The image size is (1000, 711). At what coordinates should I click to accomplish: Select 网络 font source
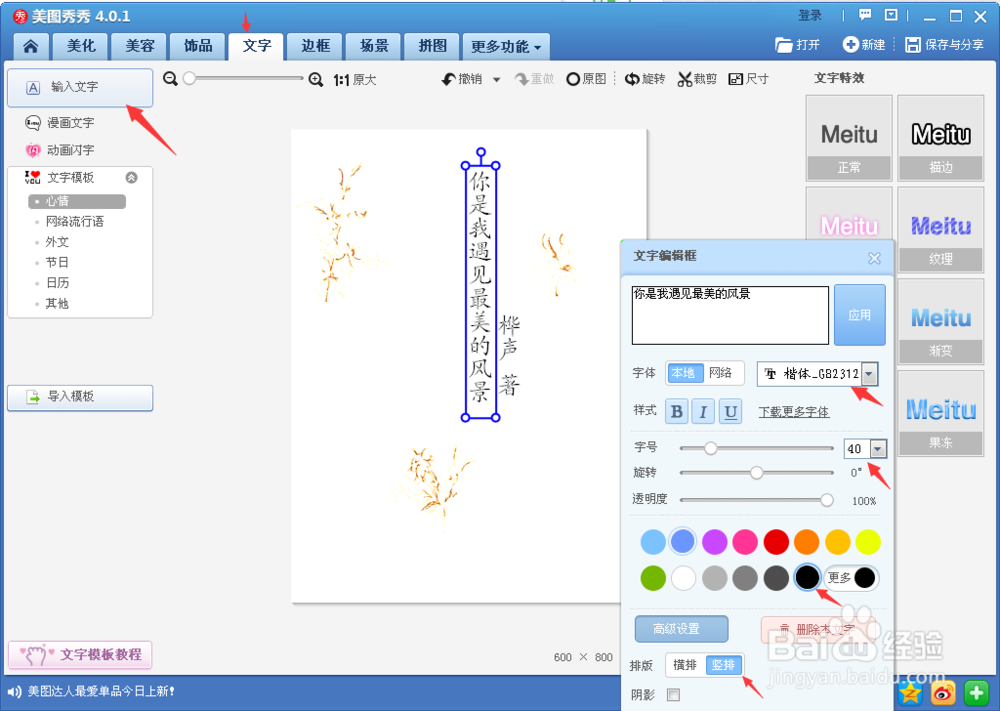(721, 373)
